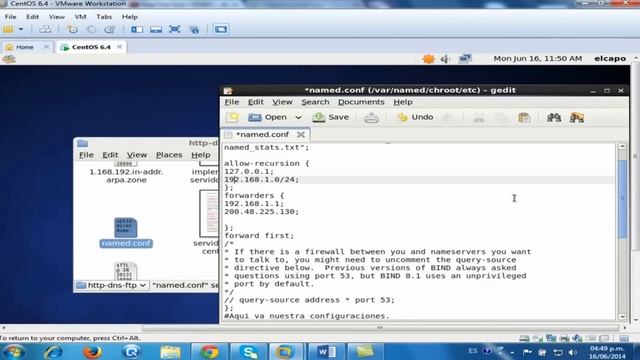Viewport: 640px width, 360px height.
Task: Open the gedit Help menu
Action: click(403, 102)
